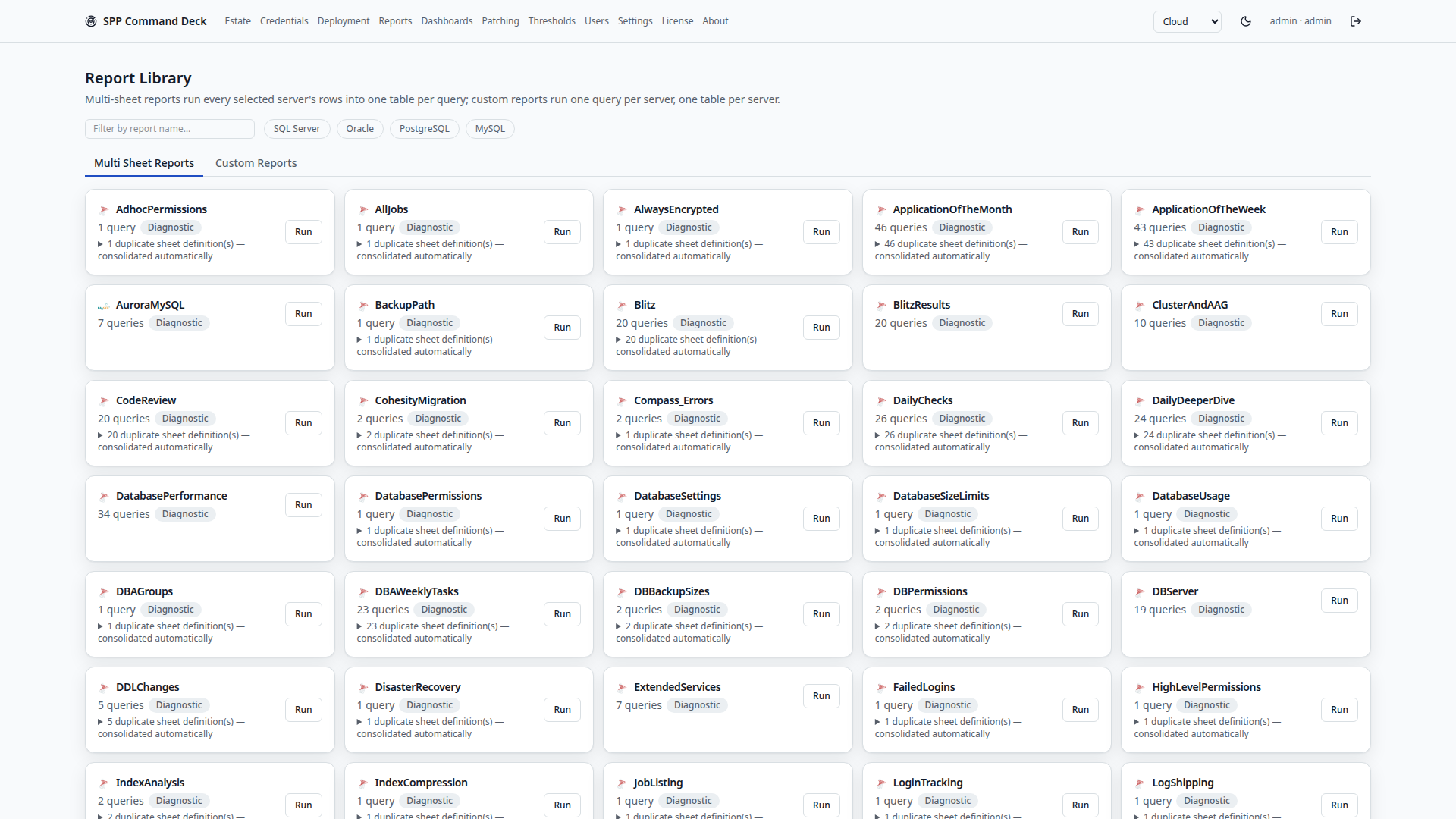Toggle the MySQL filter chip
The width and height of the screenshot is (1456, 819).
coord(490,129)
